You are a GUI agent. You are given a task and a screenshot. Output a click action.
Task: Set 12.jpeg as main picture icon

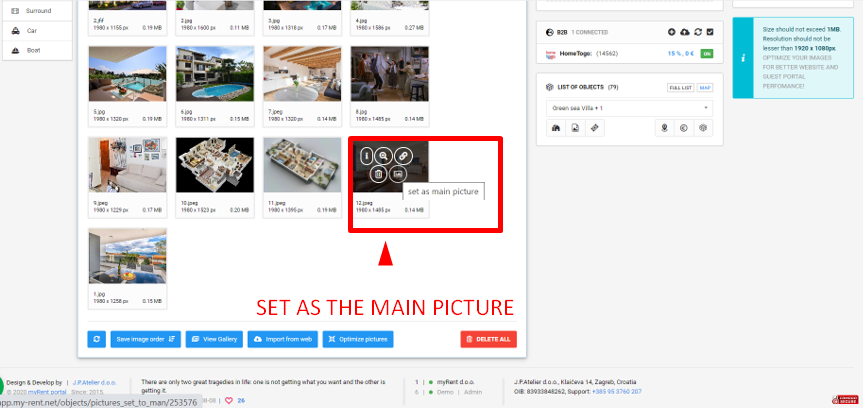[398, 174]
